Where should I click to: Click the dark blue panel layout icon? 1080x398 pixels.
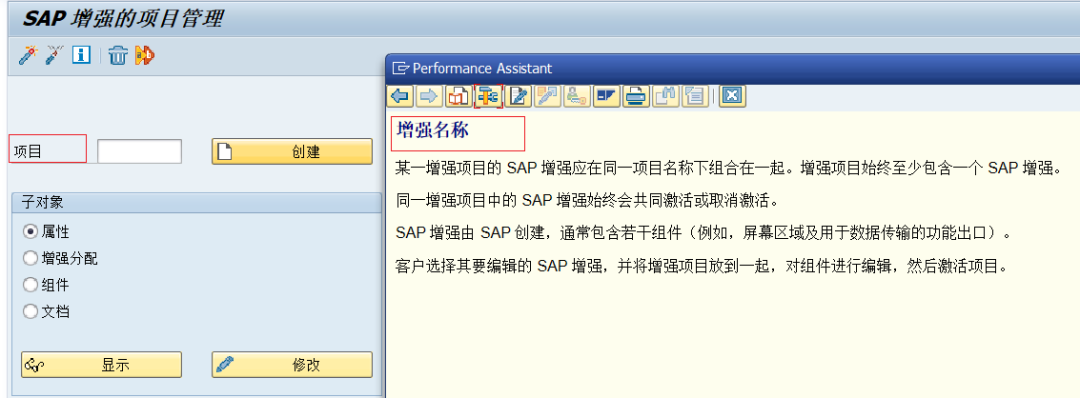[x=606, y=96]
